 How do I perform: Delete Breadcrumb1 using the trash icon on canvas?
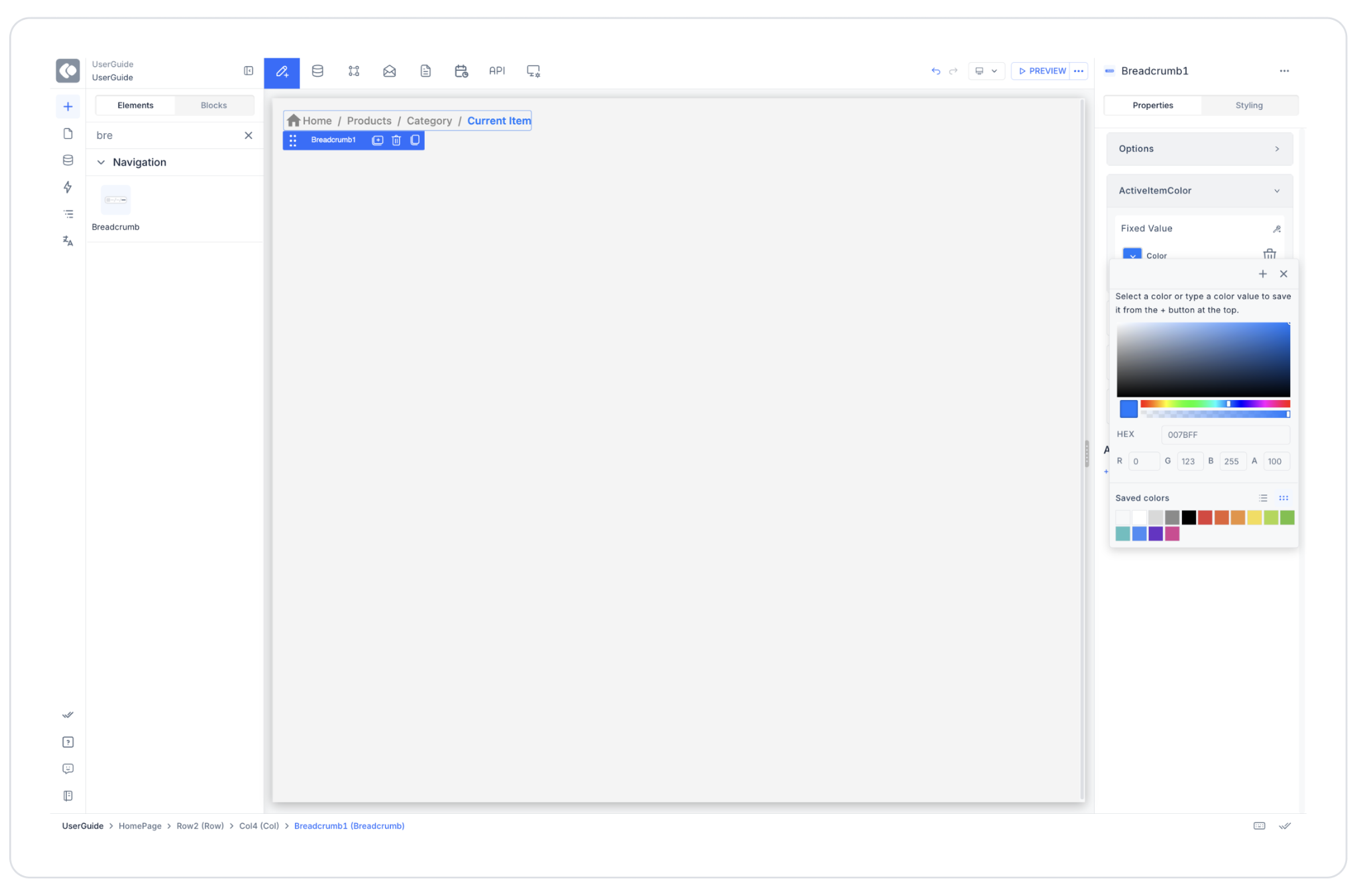point(396,140)
